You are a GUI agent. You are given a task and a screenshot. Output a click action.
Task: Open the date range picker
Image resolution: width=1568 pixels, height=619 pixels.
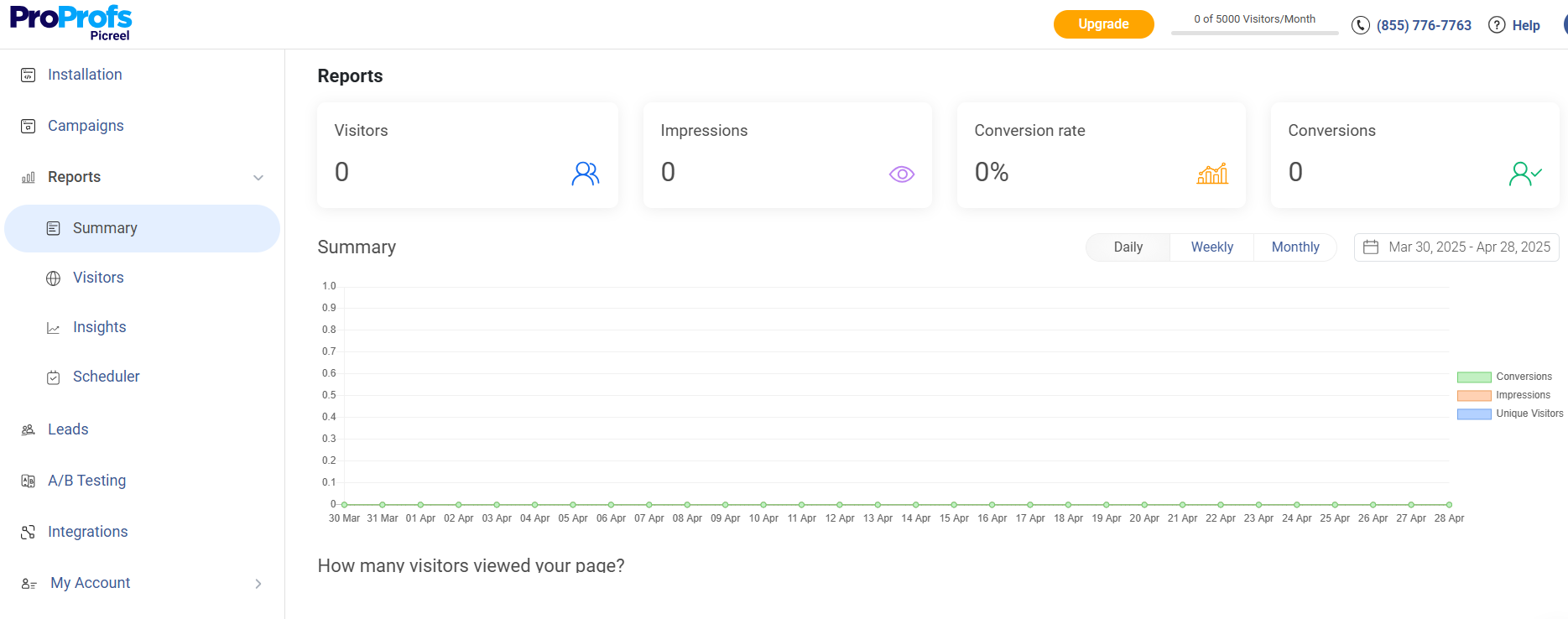(1456, 247)
